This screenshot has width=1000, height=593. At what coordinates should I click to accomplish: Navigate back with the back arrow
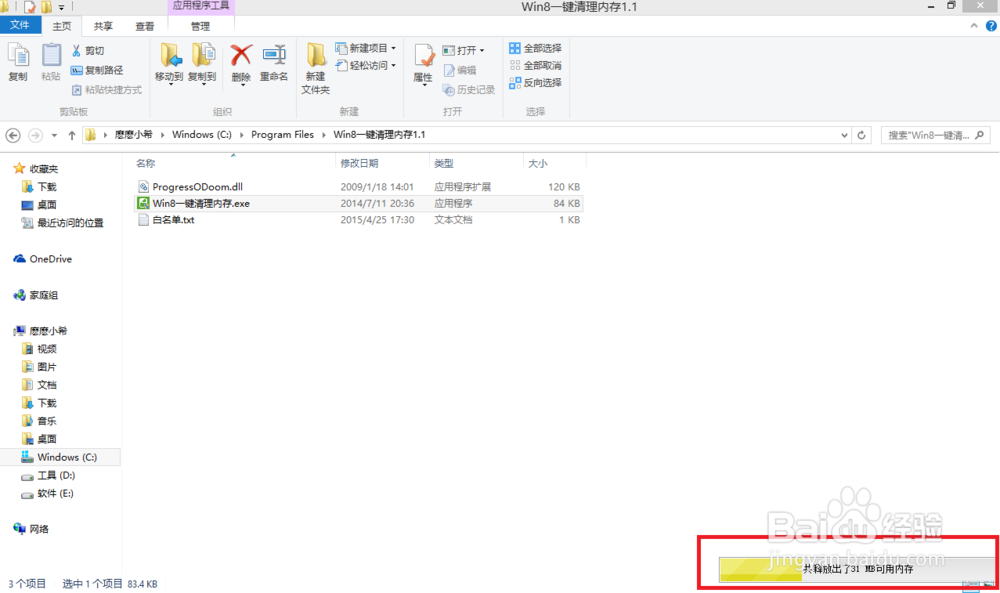coord(12,134)
